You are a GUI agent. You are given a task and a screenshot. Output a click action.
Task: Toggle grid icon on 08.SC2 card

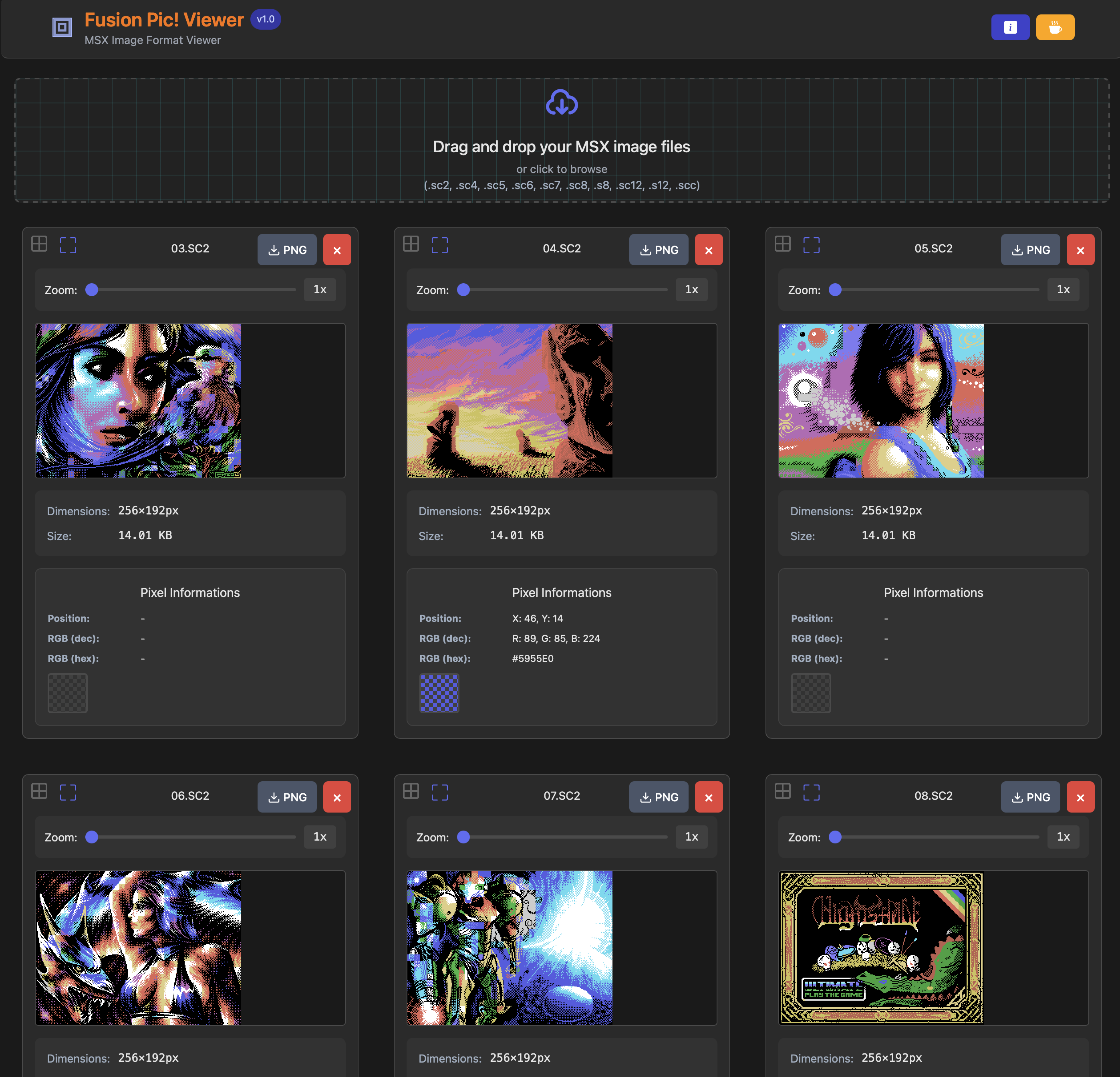tap(782, 791)
